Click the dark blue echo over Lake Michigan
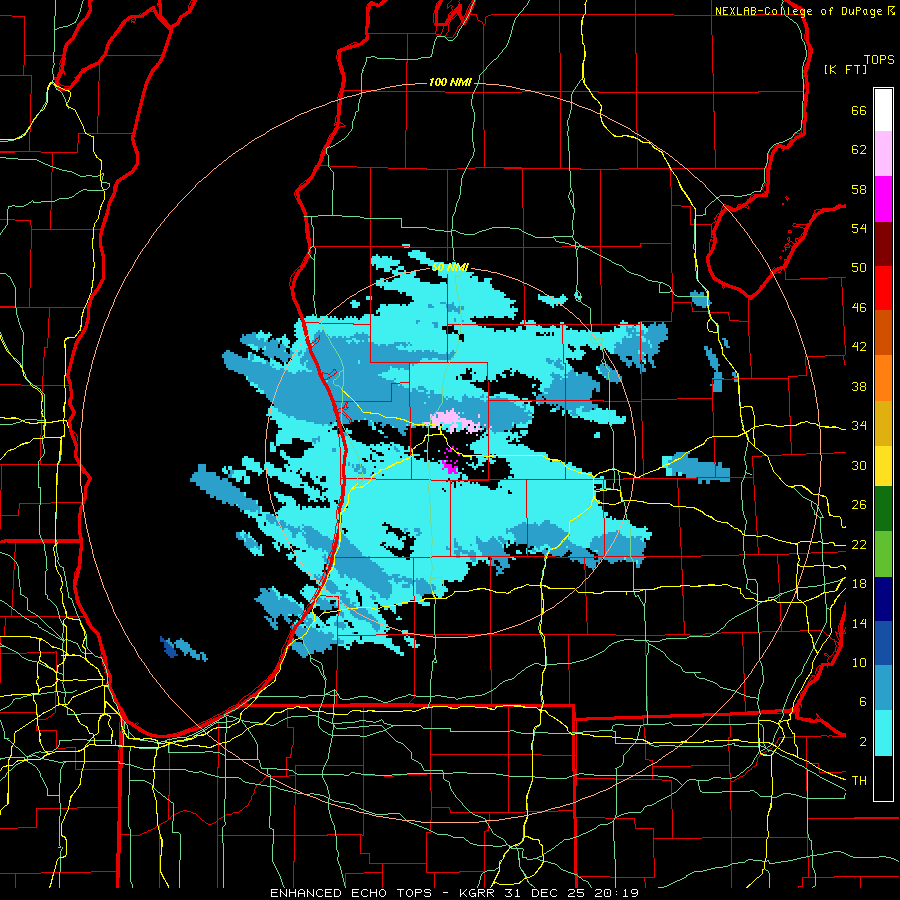Viewport: 900px width, 900px height. tap(170, 649)
